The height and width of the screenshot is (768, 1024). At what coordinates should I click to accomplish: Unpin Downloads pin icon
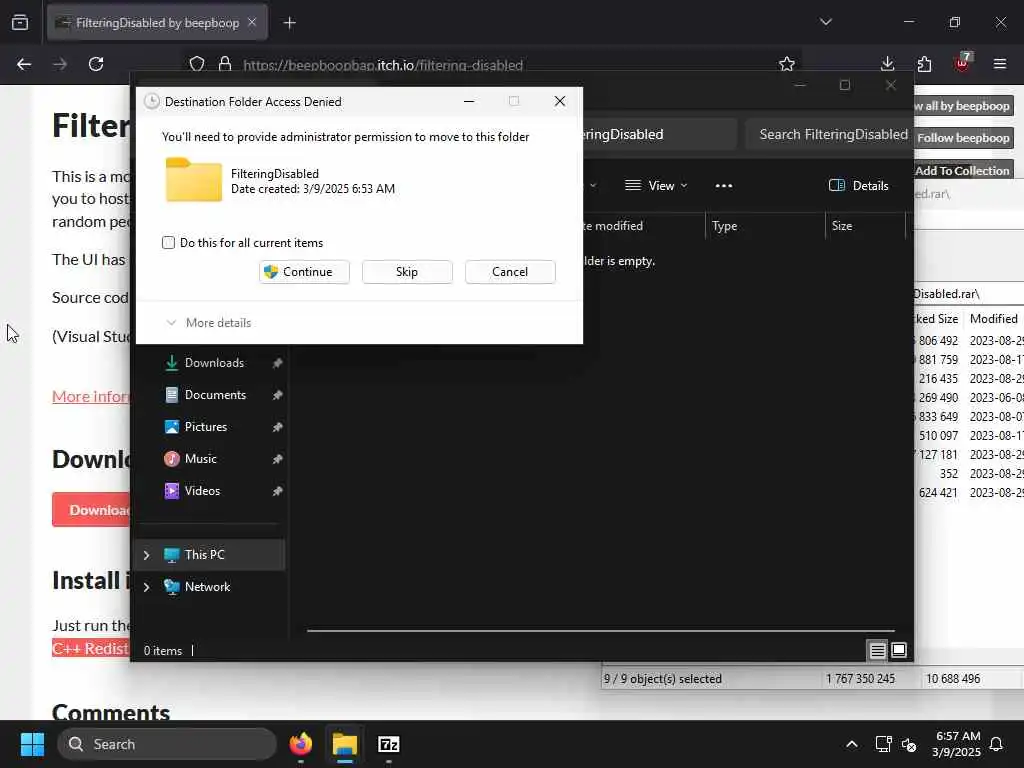pyautogui.click(x=278, y=363)
